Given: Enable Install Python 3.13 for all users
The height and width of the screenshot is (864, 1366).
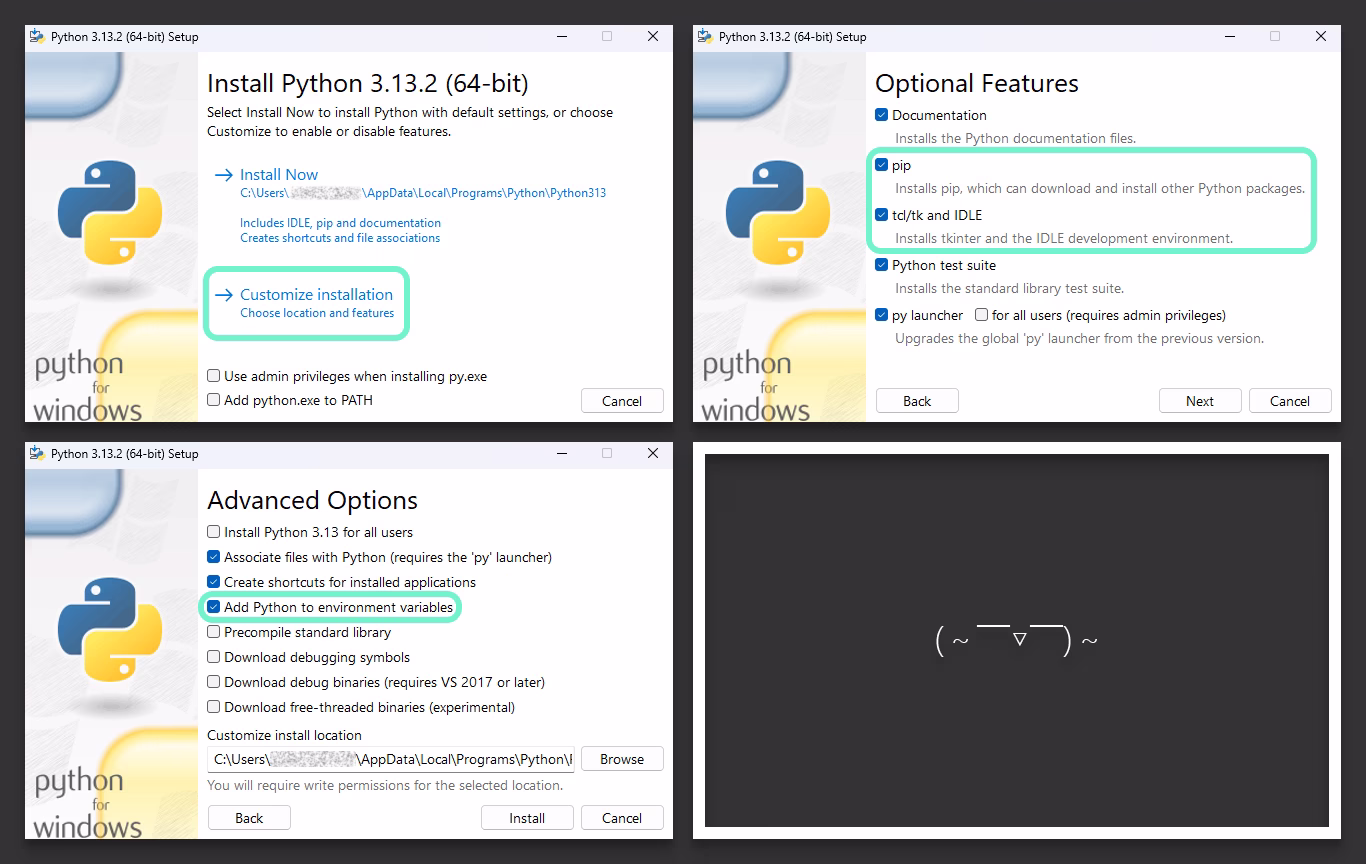Looking at the screenshot, I should (213, 532).
